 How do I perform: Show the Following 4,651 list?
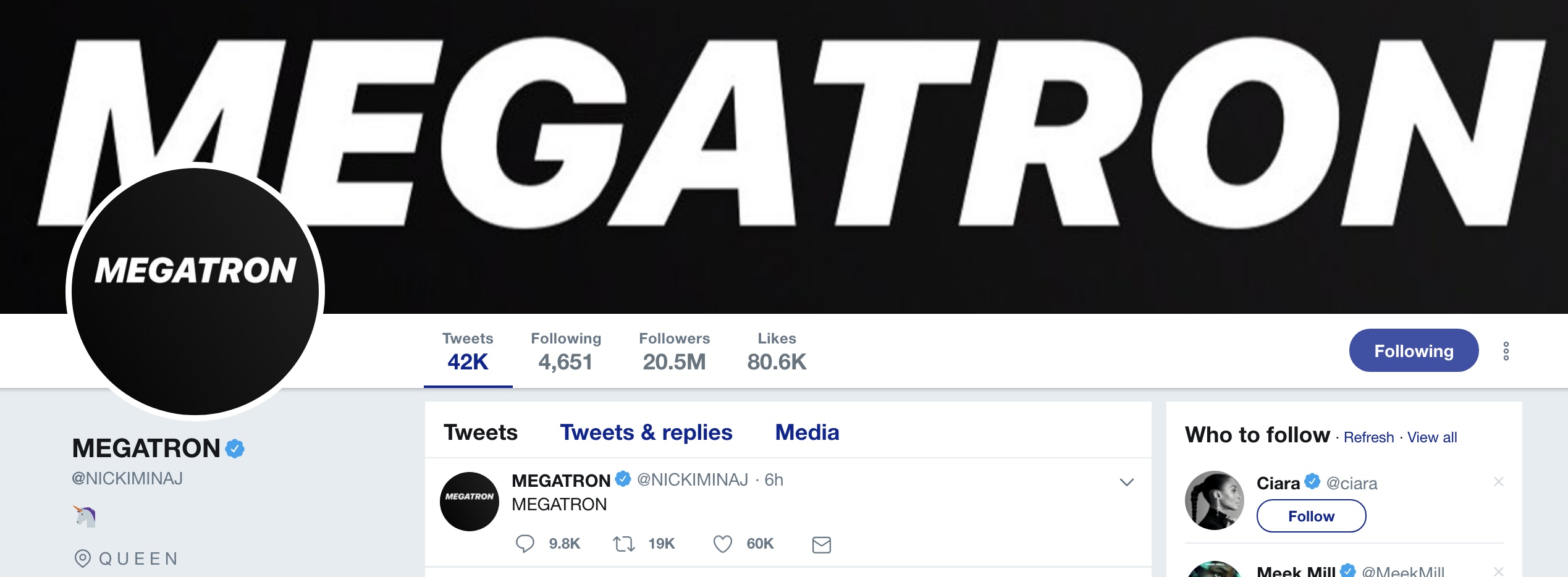(x=565, y=352)
